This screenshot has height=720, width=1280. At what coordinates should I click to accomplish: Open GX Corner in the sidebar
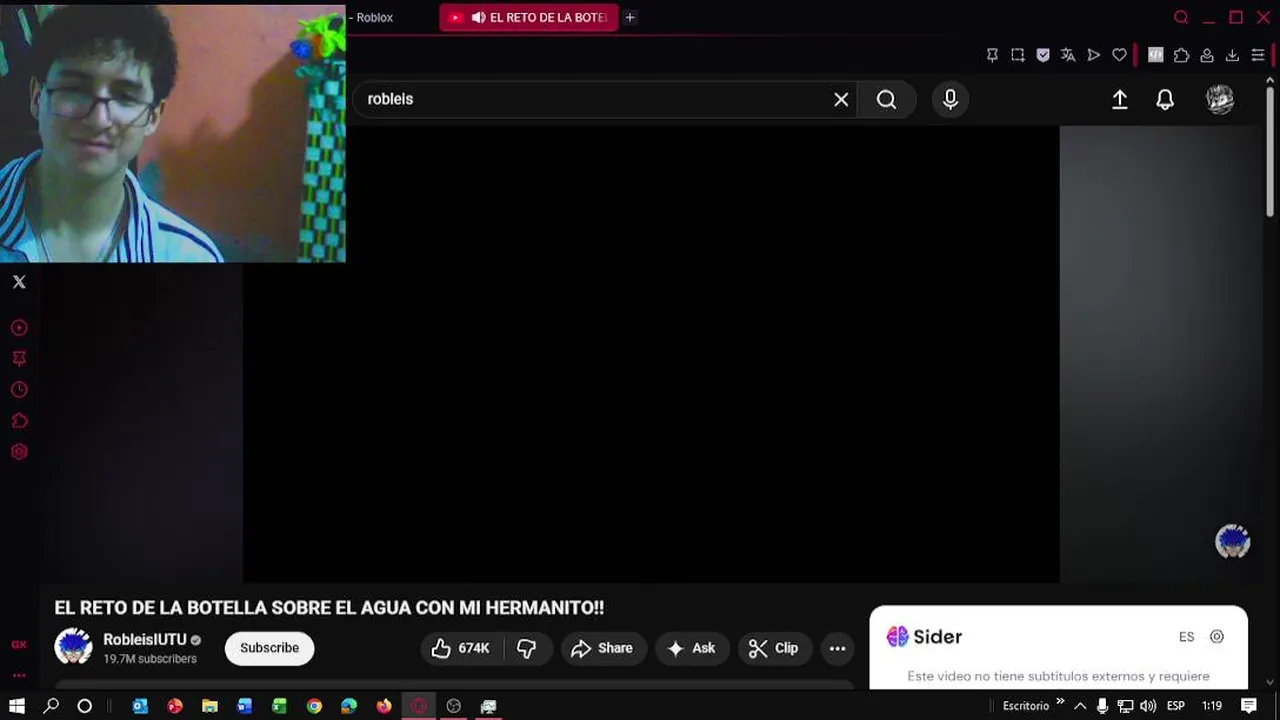19,645
